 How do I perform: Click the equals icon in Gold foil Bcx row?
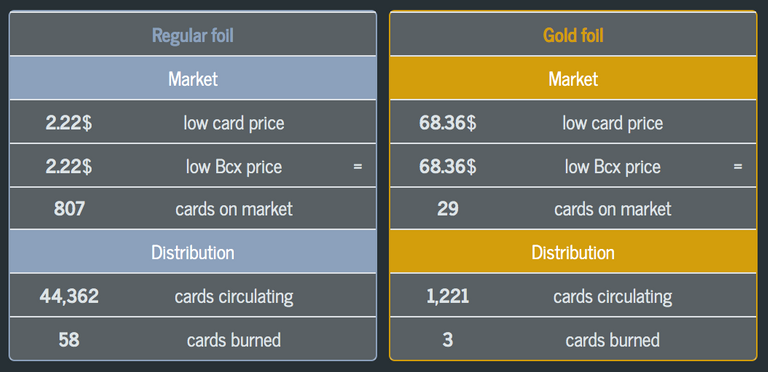[x=738, y=166]
